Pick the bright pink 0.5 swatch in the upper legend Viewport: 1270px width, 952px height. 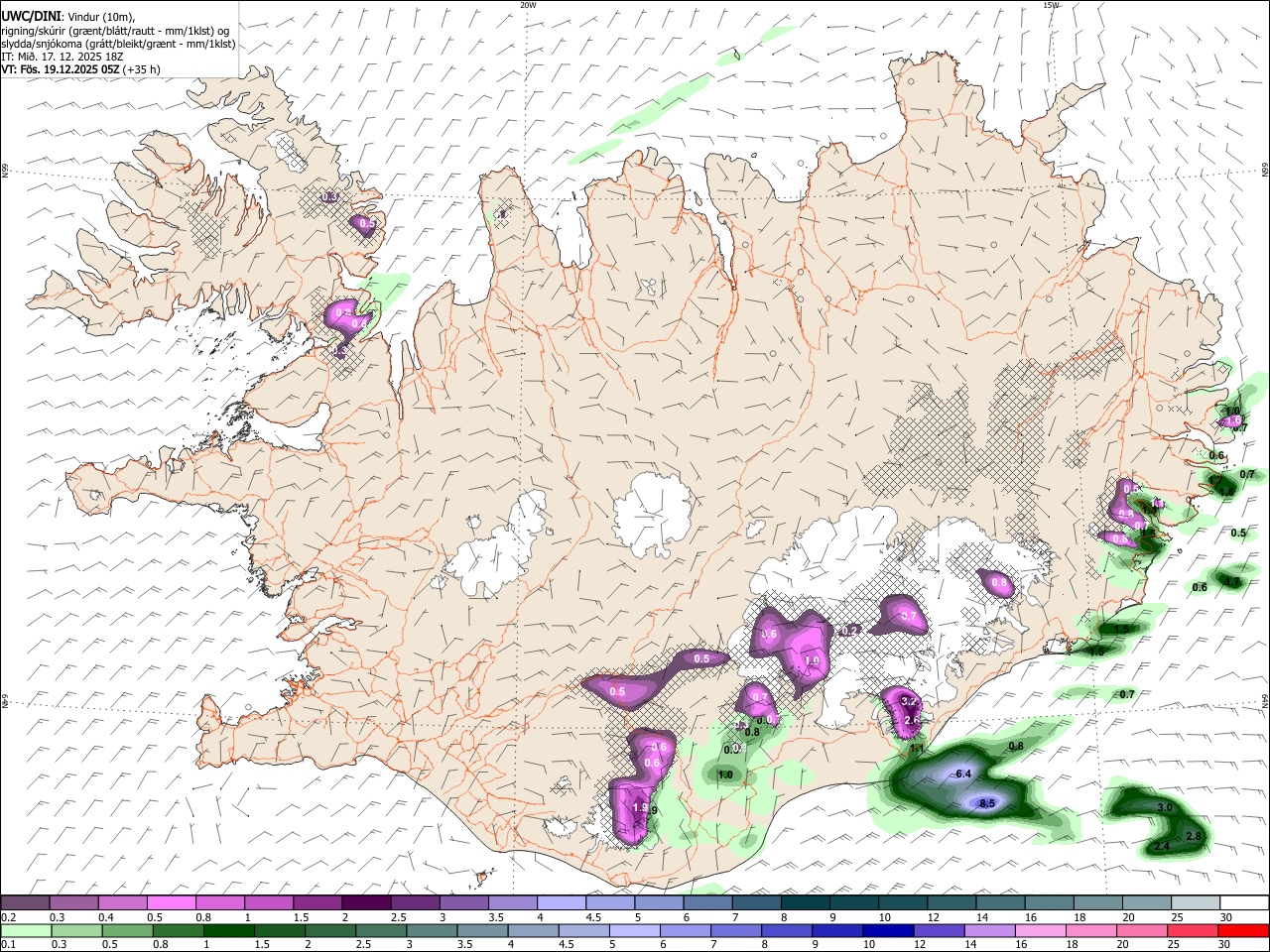(x=171, y=903)
